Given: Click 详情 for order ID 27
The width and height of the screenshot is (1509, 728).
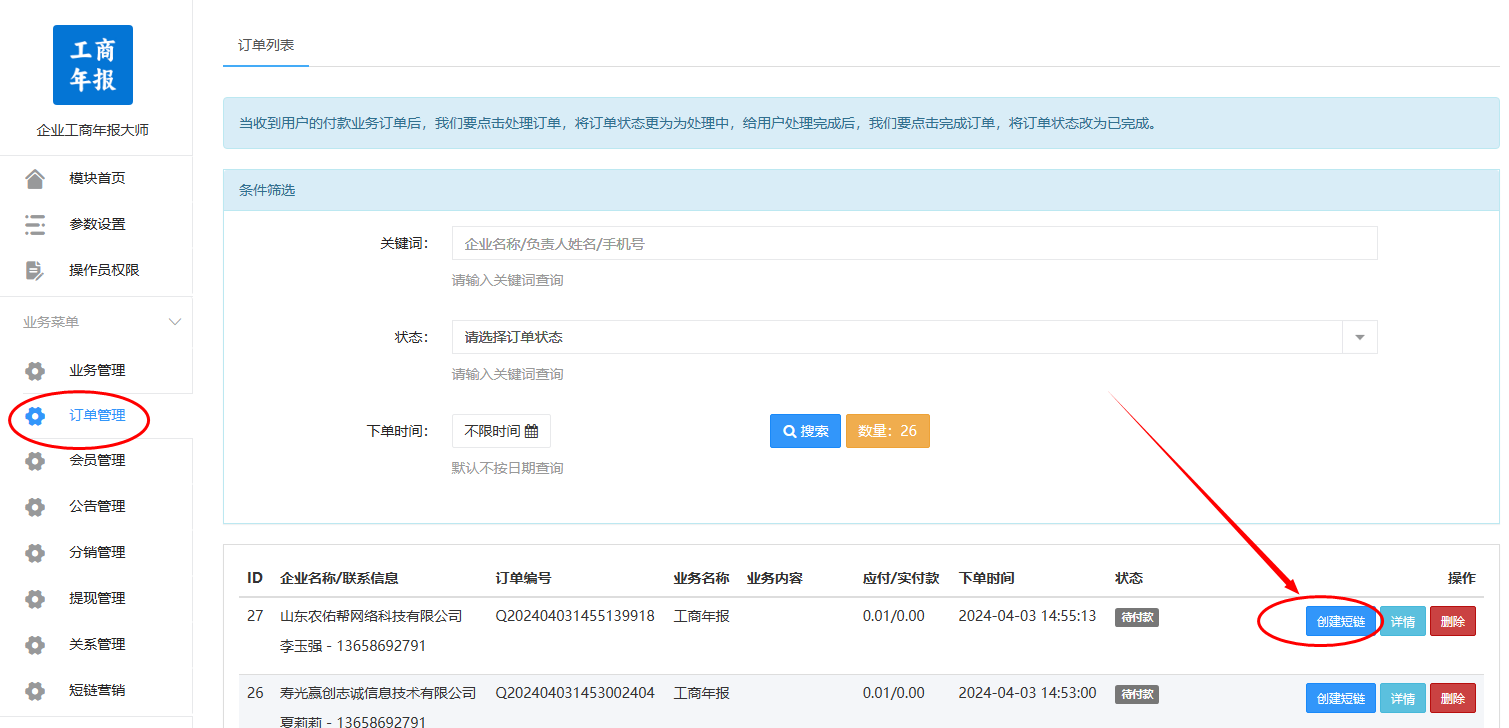Looking at the screenshot, I should click(1403, 621).
